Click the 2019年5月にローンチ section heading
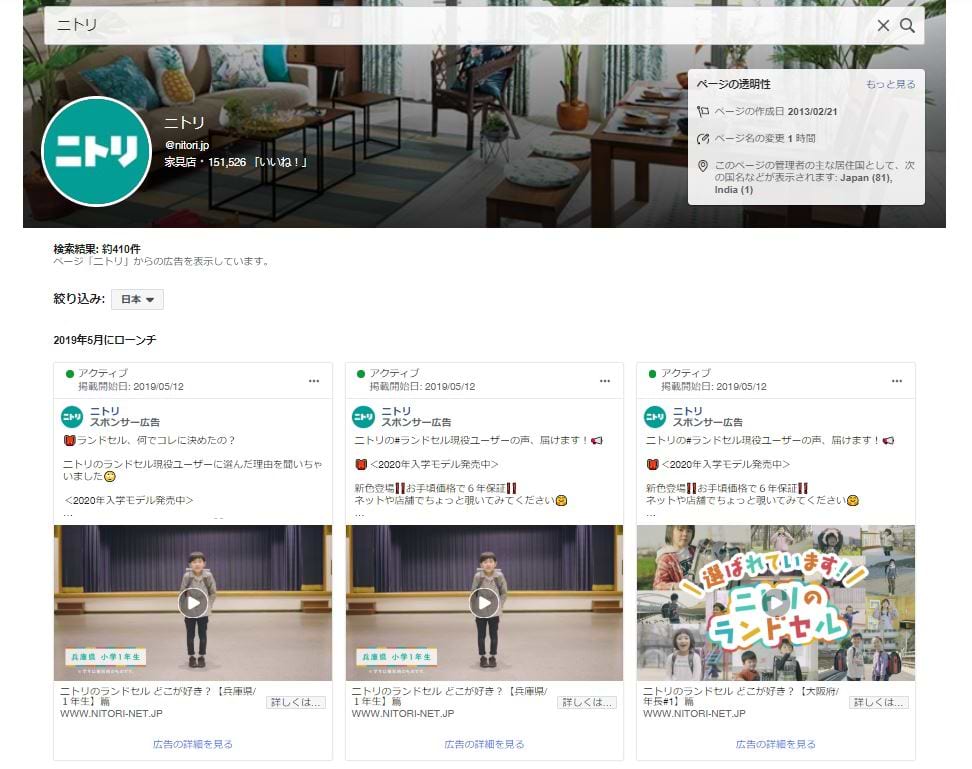This screenshot has width=972, height=769. pyautogui.click(x=105, y=340)
